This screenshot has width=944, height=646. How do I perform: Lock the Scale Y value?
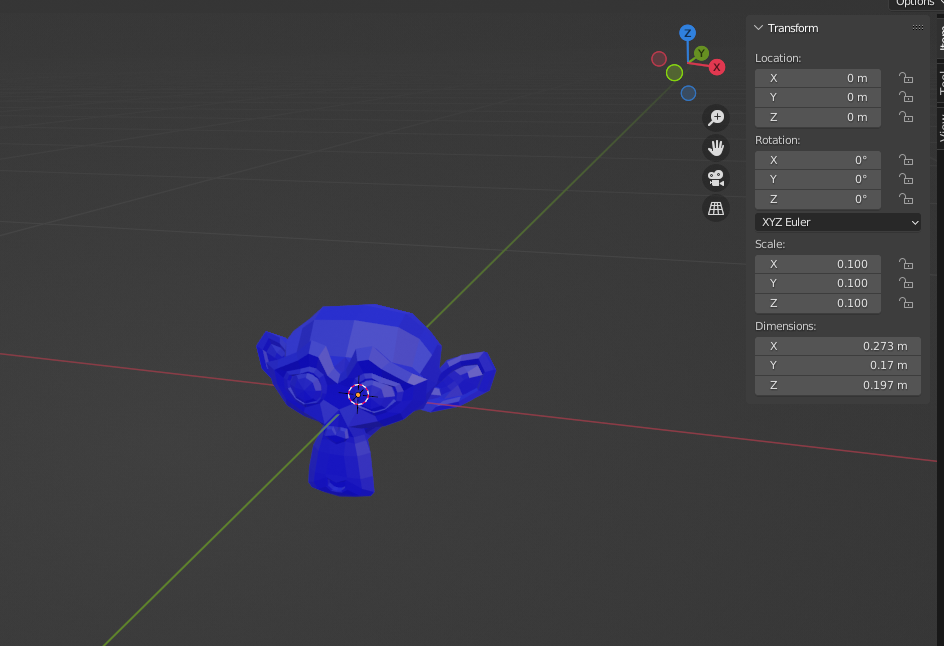[x=906, y=284]
